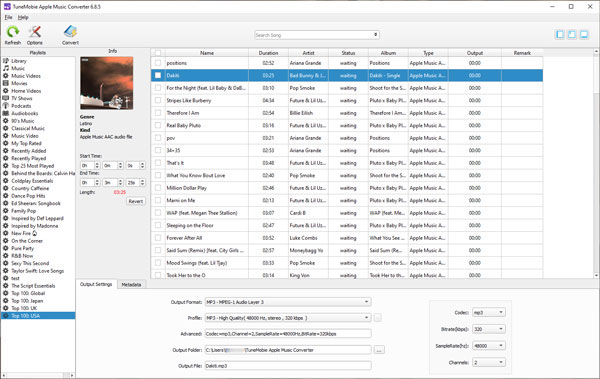The image size is (600, 379).
Task: Check the box for song 34+35
Action: pos(158,150)
